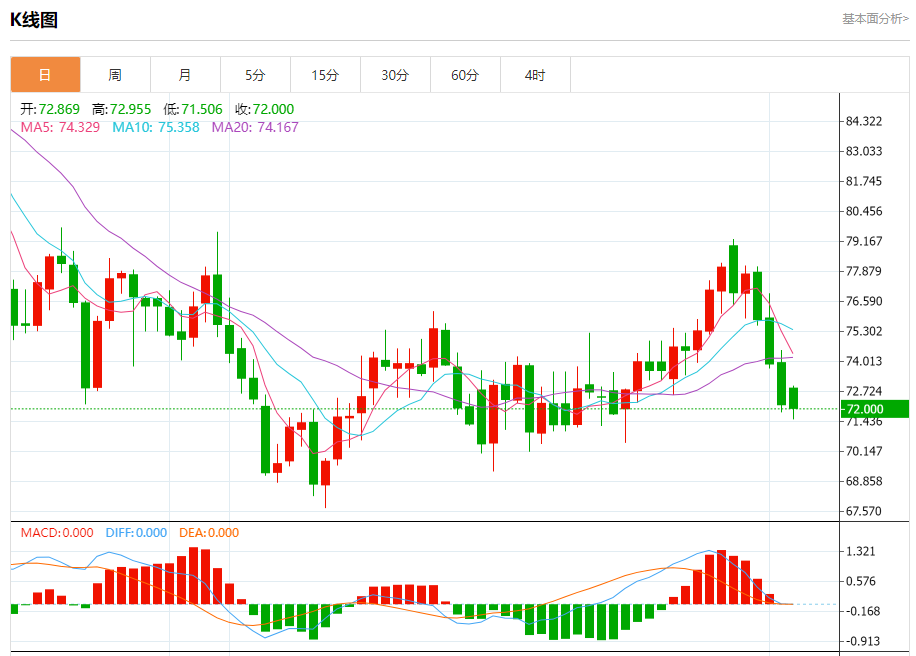Open the 15分 interval tab

[325, 75]
